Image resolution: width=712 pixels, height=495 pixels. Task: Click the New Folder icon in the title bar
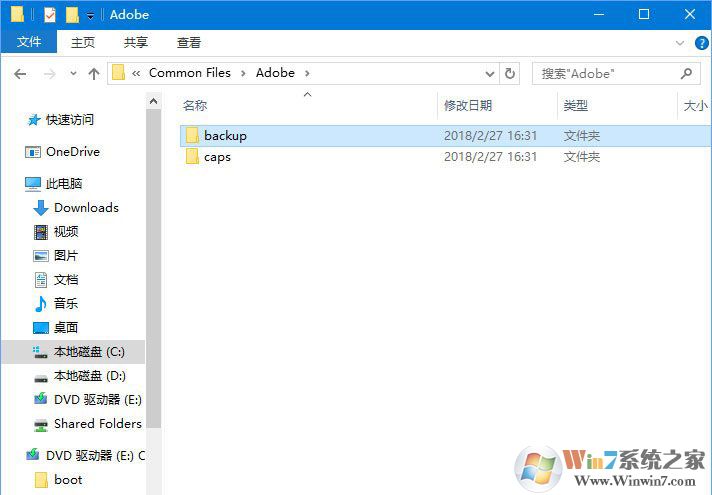coord(72,15)
